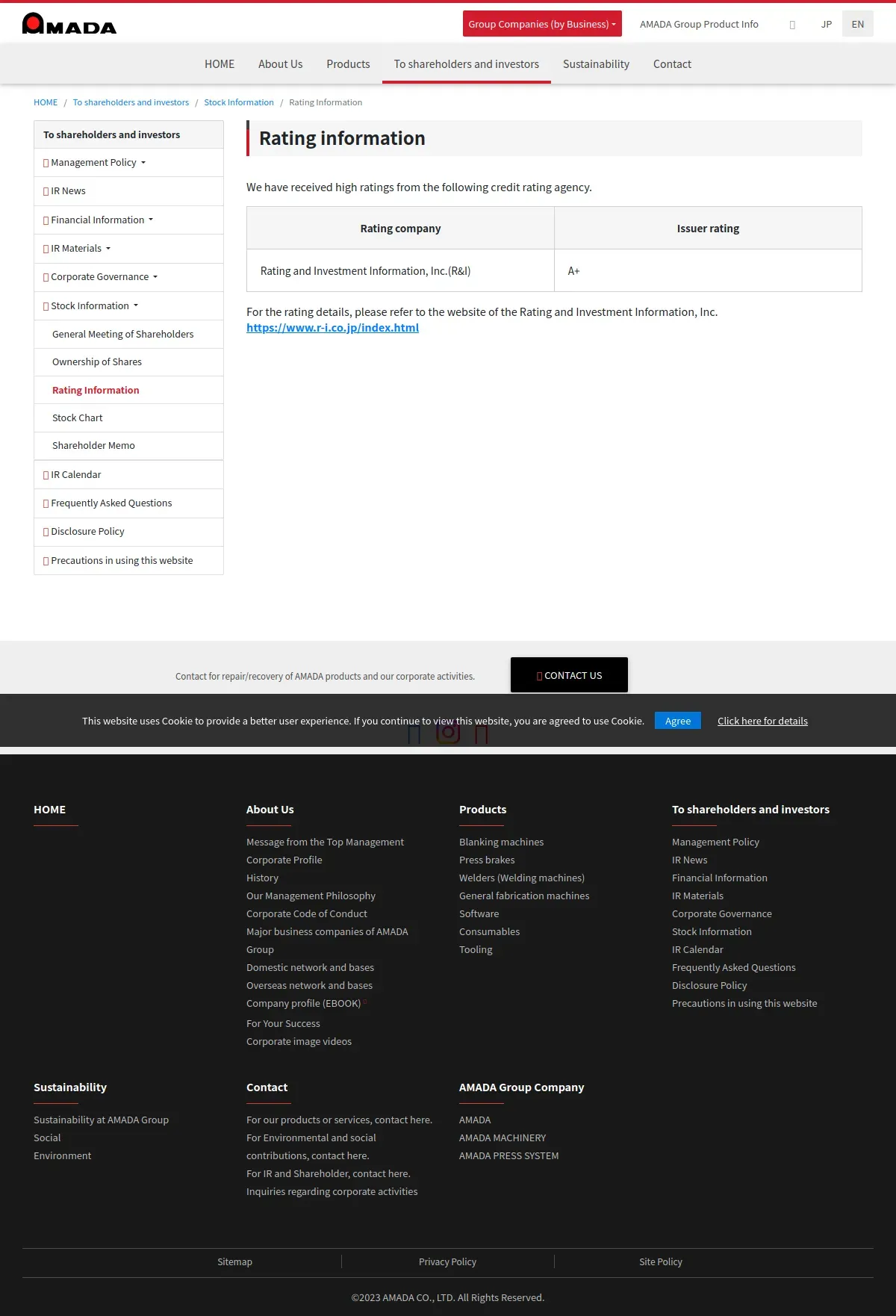Screen dimensions: 896x1316
Task: Switch language to JP
Action: coord(827,24)
